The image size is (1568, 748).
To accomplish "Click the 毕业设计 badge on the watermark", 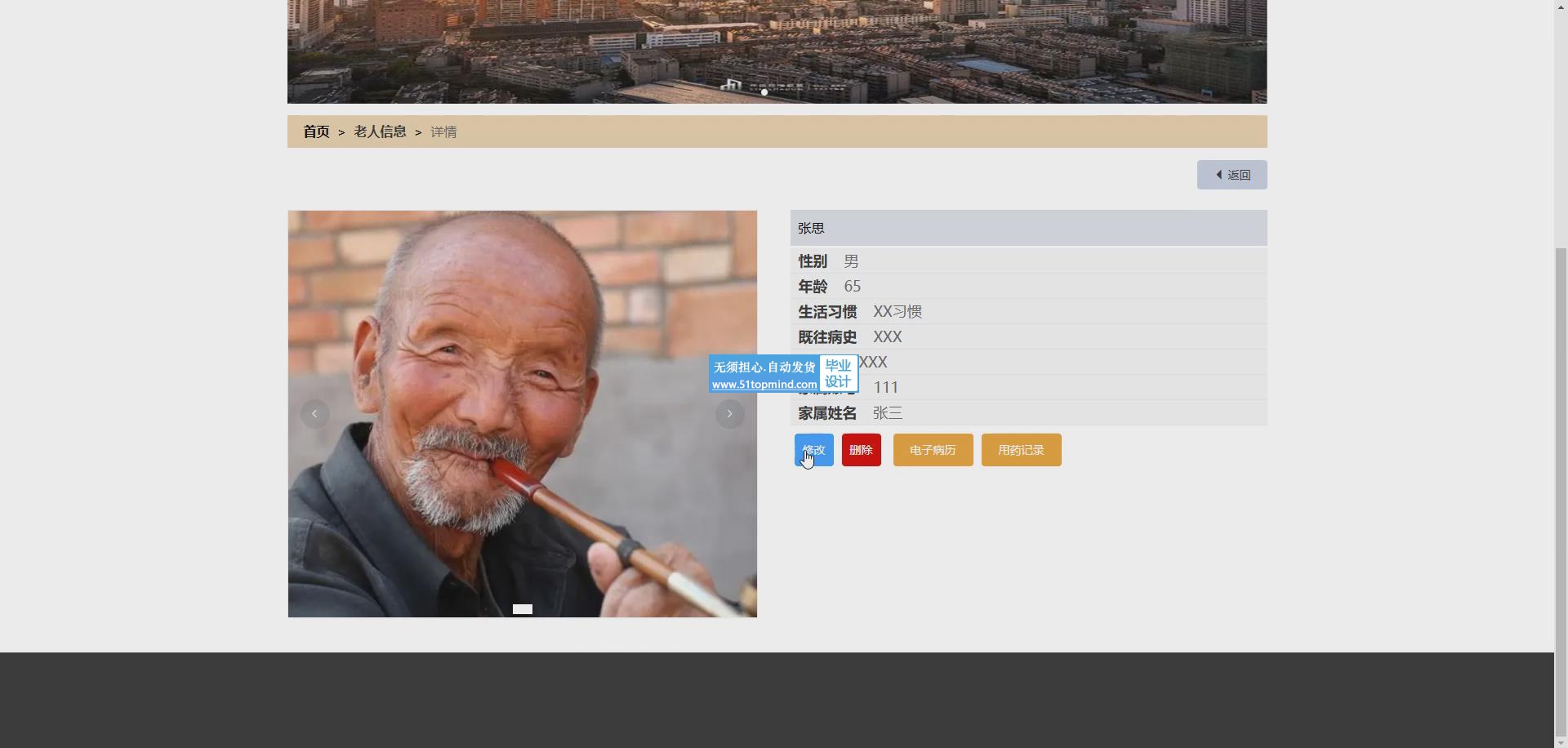I will [838, 374].
